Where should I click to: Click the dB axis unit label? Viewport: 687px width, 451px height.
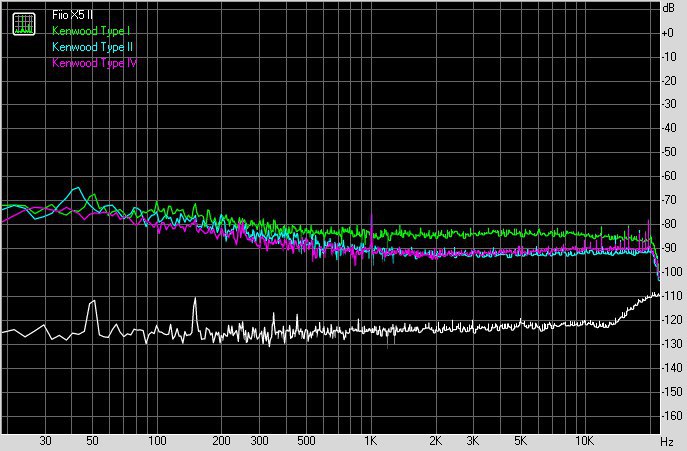pyautogui.click(x=669, y=8)
